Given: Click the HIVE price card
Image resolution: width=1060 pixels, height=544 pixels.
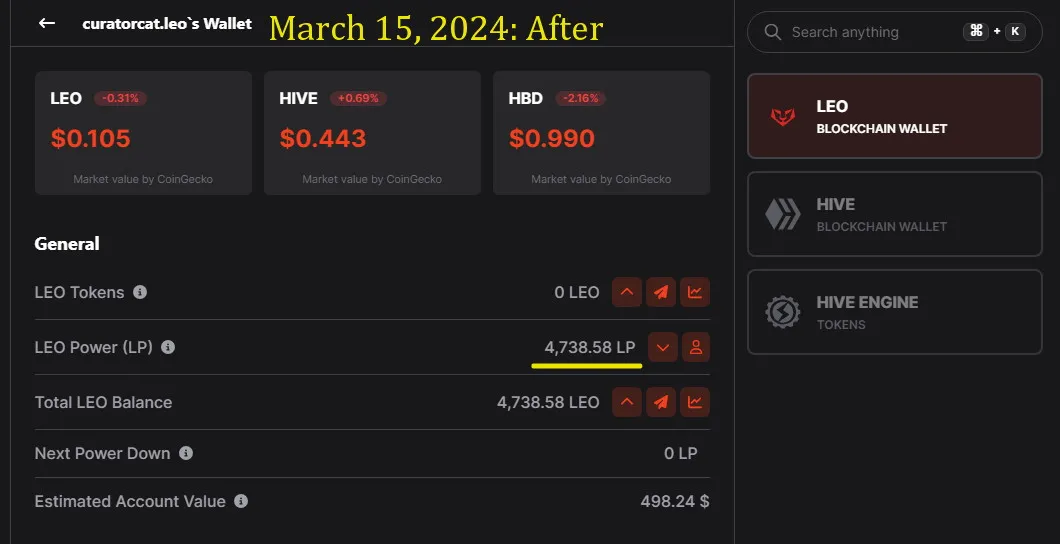Looking at the screenshot, I should click(372, 133).
